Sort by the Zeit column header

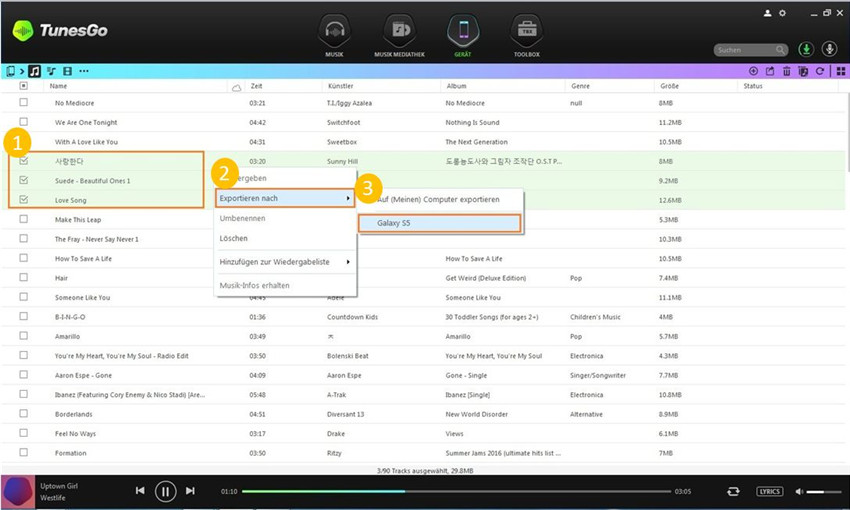pos(256,86)
